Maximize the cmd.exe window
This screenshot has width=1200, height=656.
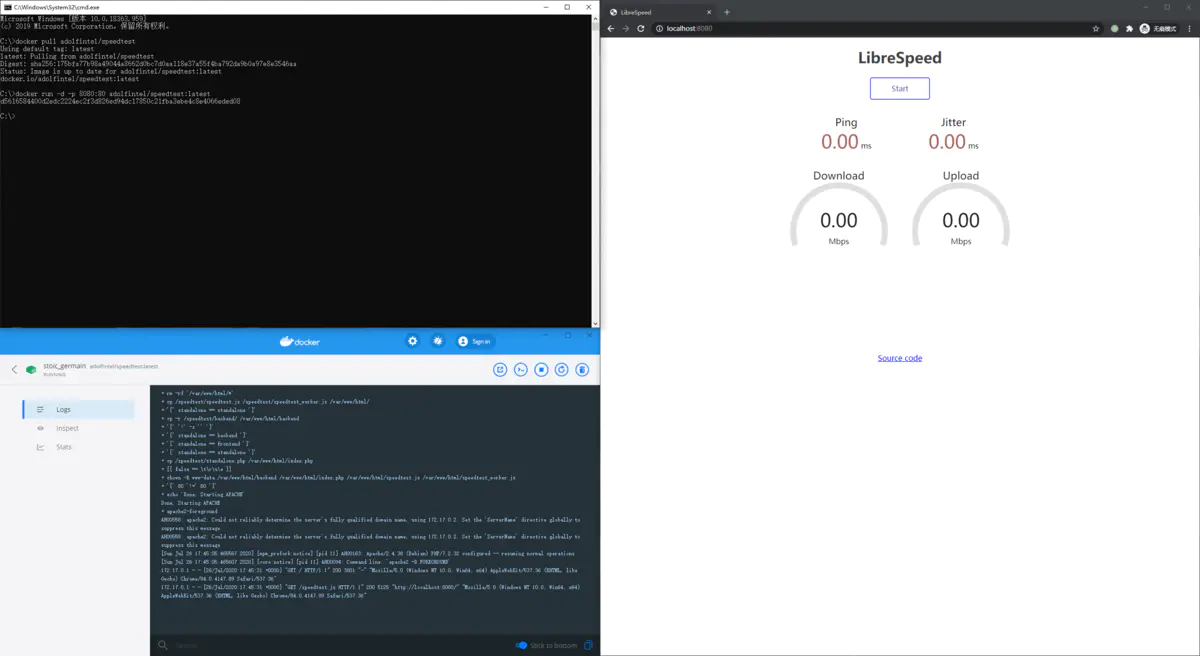coord(567,6)
